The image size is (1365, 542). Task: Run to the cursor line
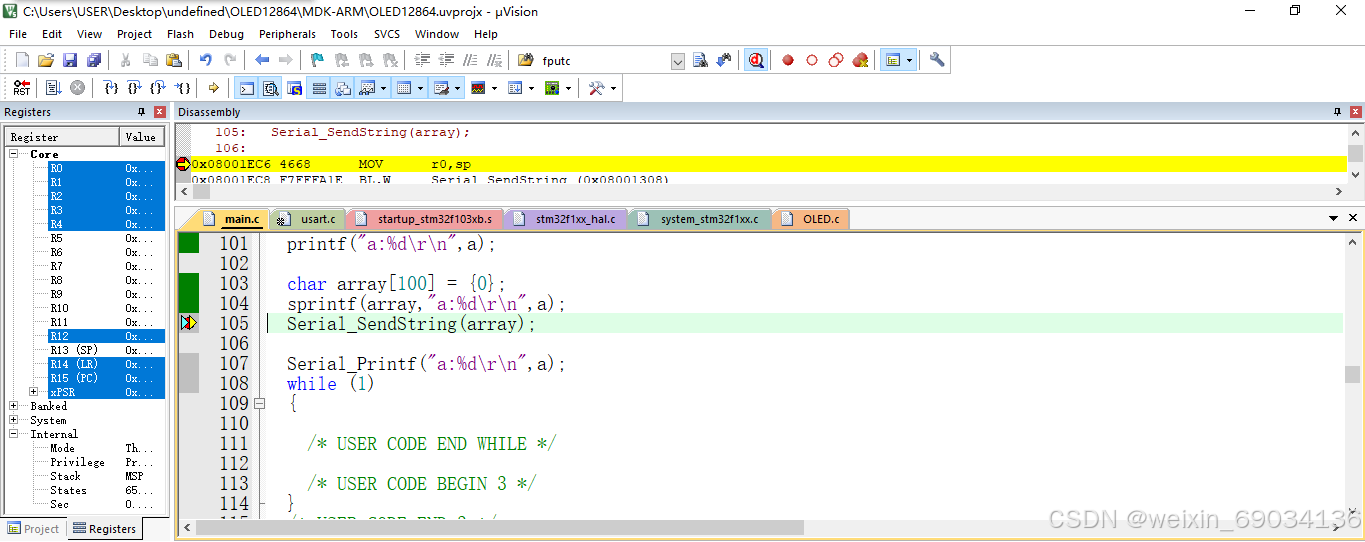pyautogui.click(x=183, y=88)
